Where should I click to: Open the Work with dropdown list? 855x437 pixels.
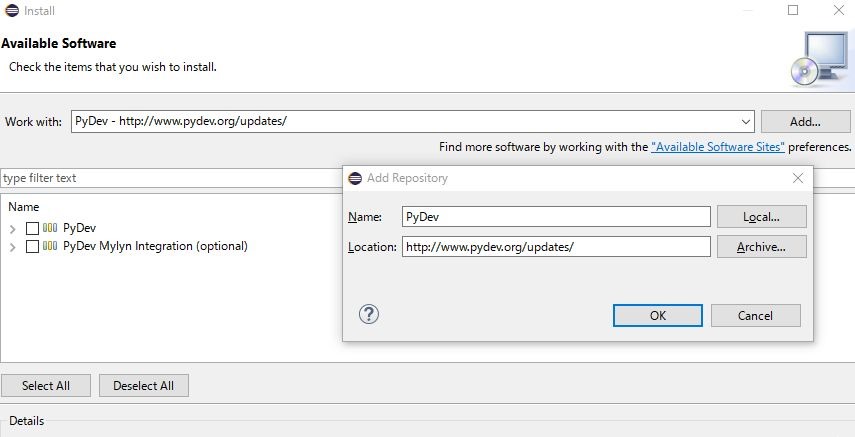coord(746,121)
